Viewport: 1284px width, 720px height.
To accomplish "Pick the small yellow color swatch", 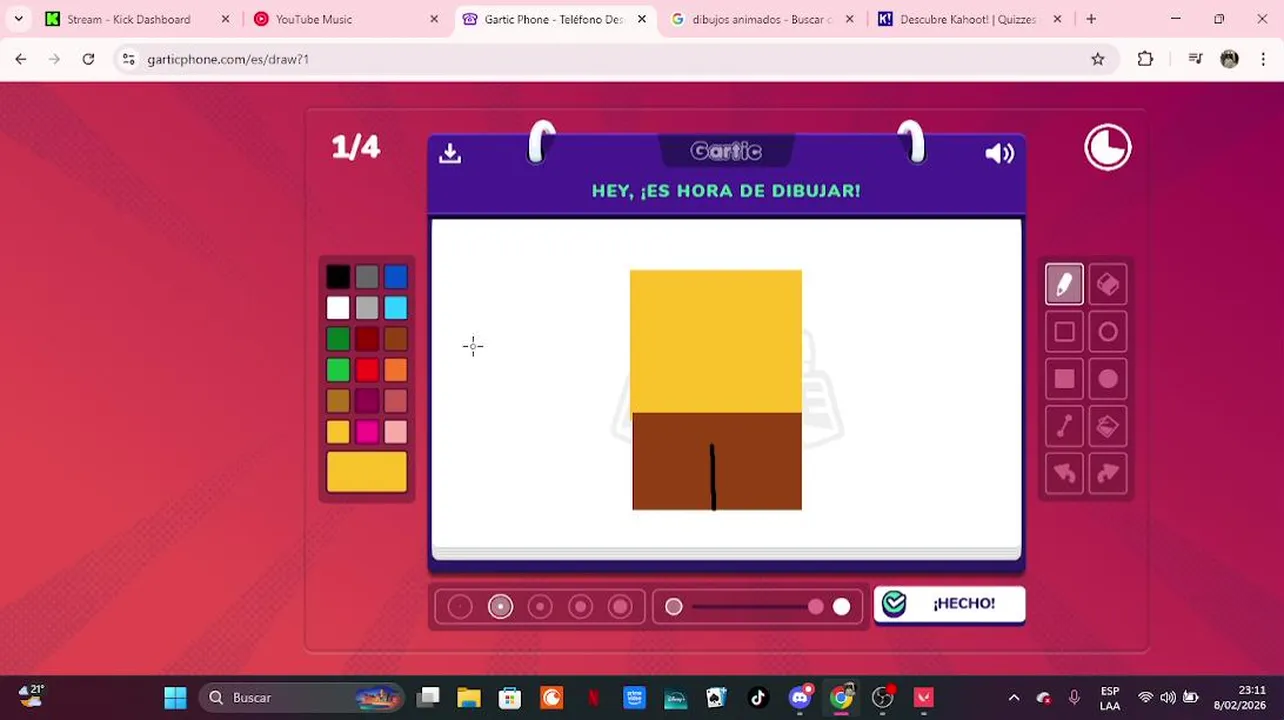I will point(338,432).
